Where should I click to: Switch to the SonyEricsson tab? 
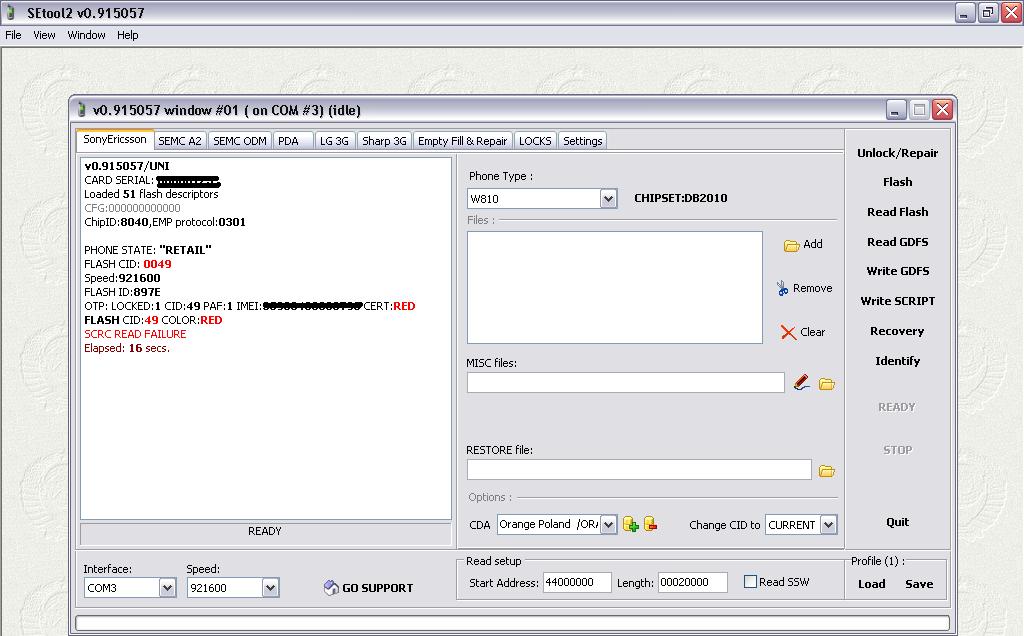coord(115,140)
